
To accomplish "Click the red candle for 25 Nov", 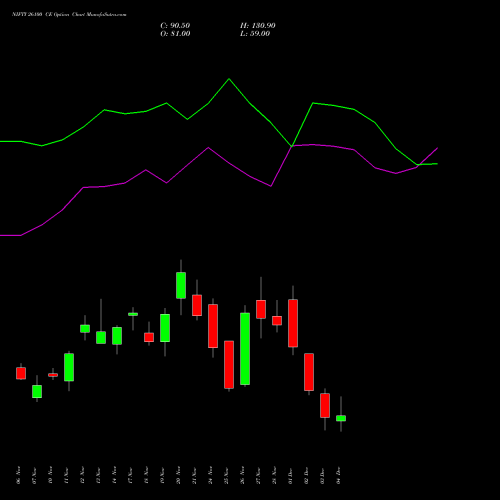I will point(229,364).
